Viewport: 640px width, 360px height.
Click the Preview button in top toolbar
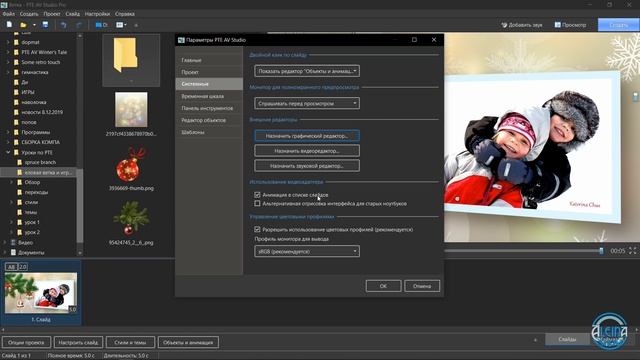570,25
